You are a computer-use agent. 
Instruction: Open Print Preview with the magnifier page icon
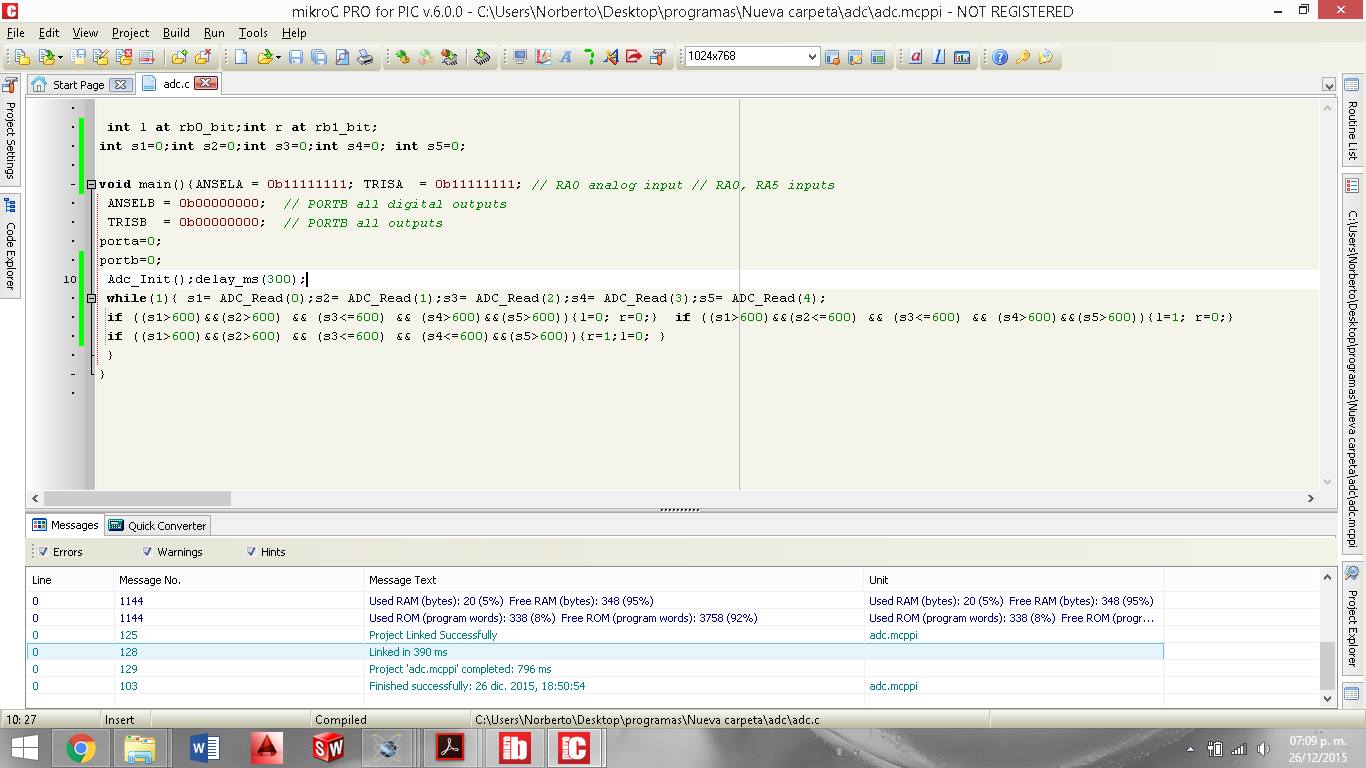342,57
